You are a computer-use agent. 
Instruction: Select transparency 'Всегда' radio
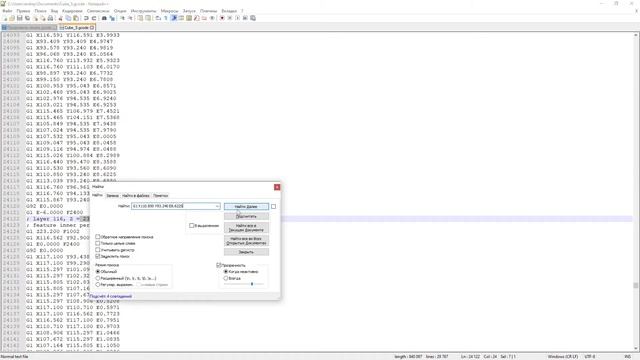[226, 278]
